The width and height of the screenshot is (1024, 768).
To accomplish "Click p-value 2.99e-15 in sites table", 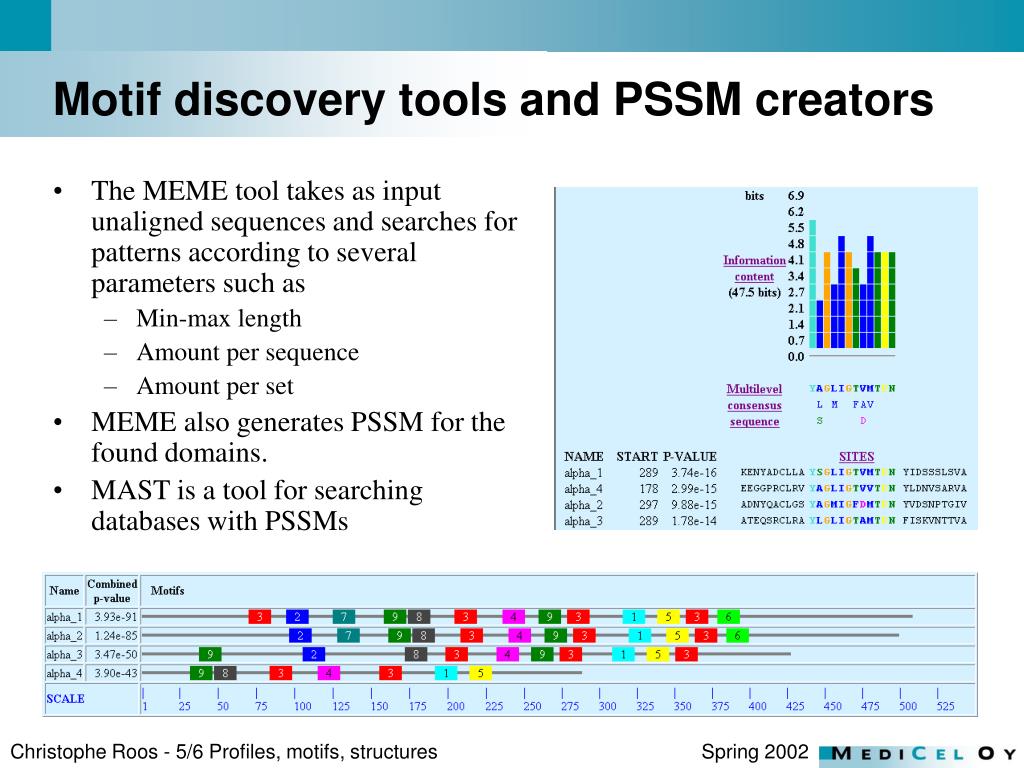I will tap(694, 489).
